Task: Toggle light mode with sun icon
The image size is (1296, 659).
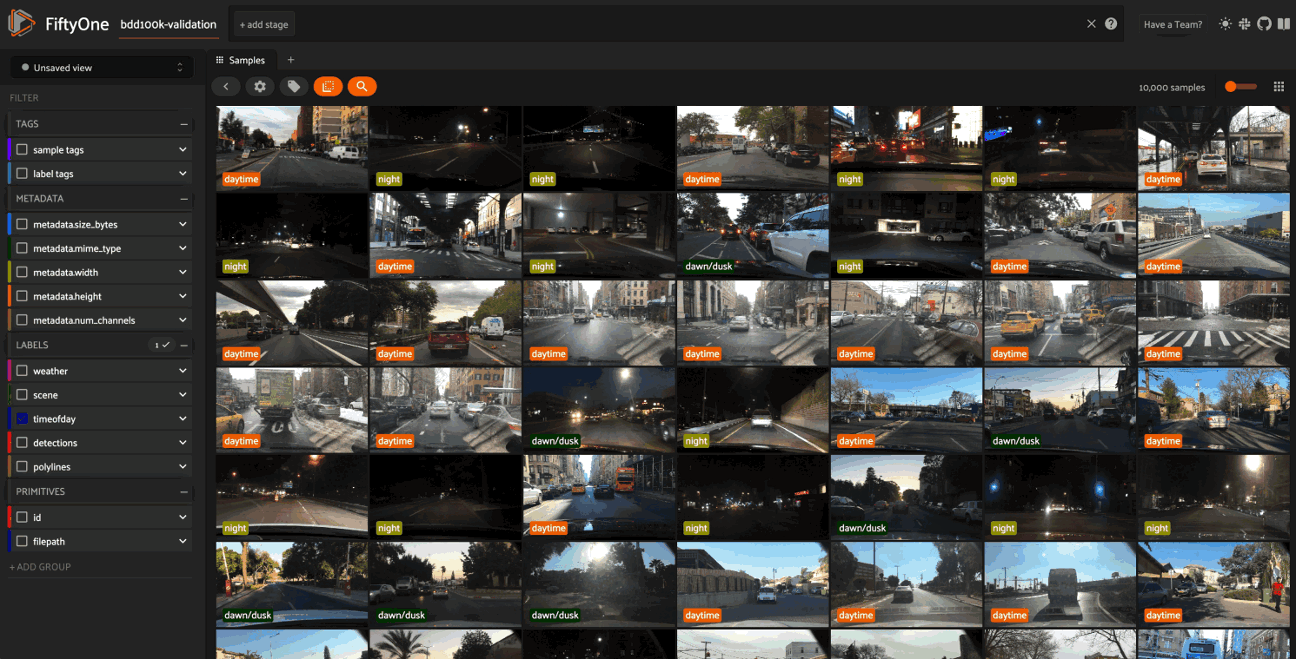Action: (1225, 24)
